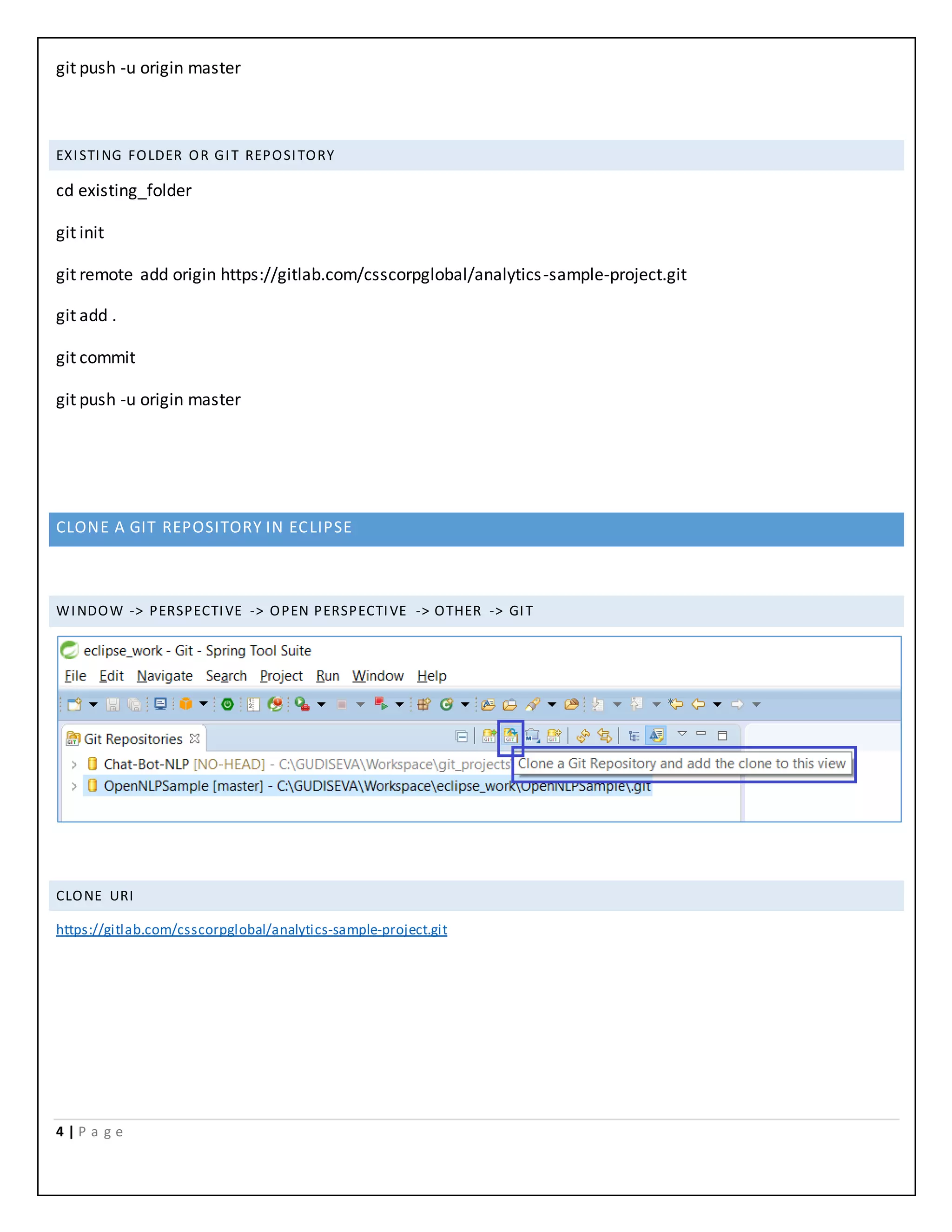Open the Window menu
Screen dimensions: 952x1232
(x=378, y=676)
